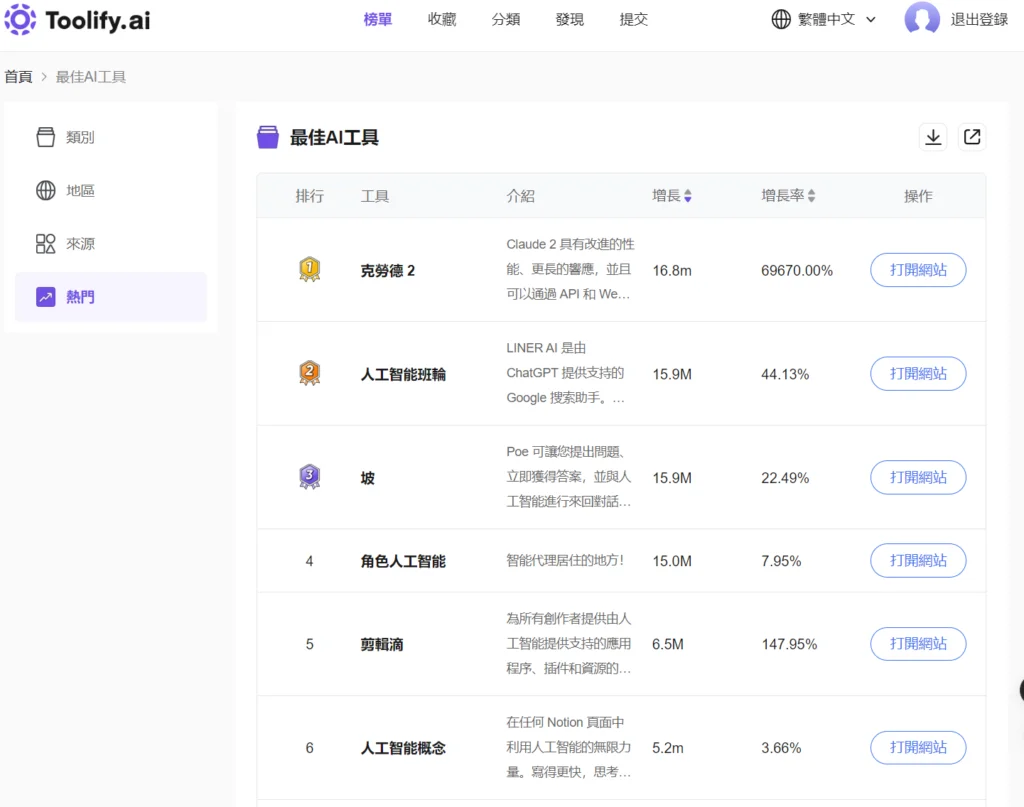Open website for 人工智能班輪

pyautogui.click(x=918, y=373)
